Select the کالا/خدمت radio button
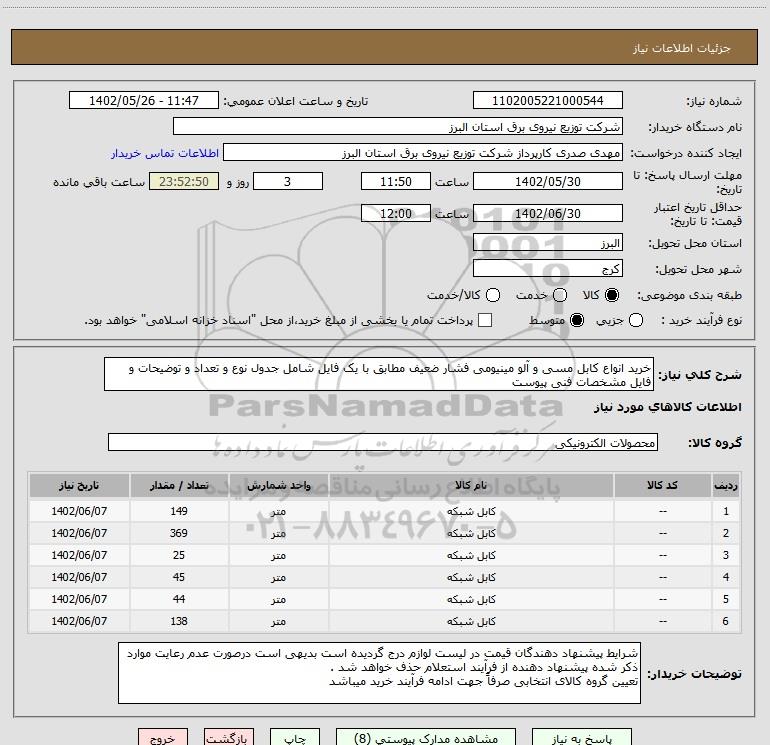This screenshot has height=745, width=770. (493, 295)
